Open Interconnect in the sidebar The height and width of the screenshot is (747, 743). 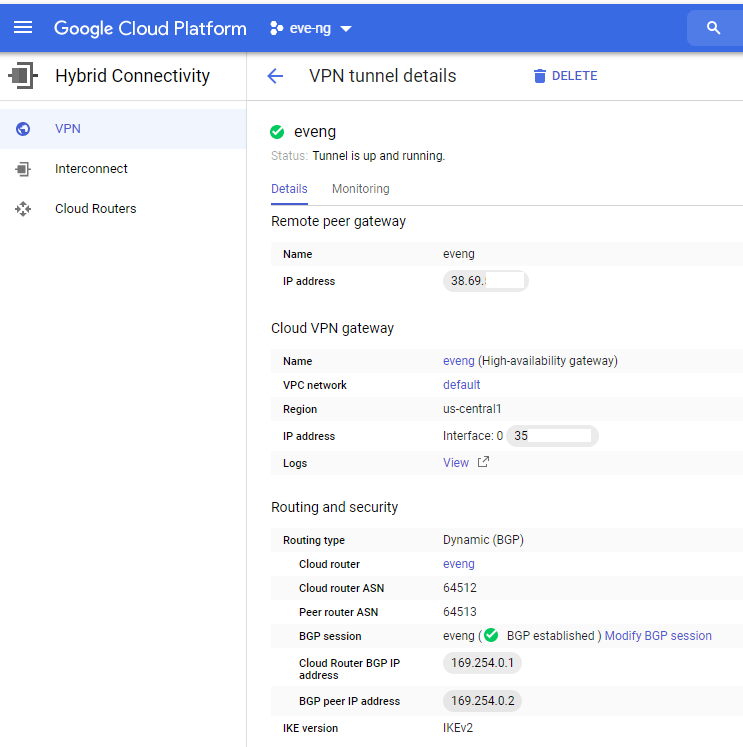click(123, 169)
